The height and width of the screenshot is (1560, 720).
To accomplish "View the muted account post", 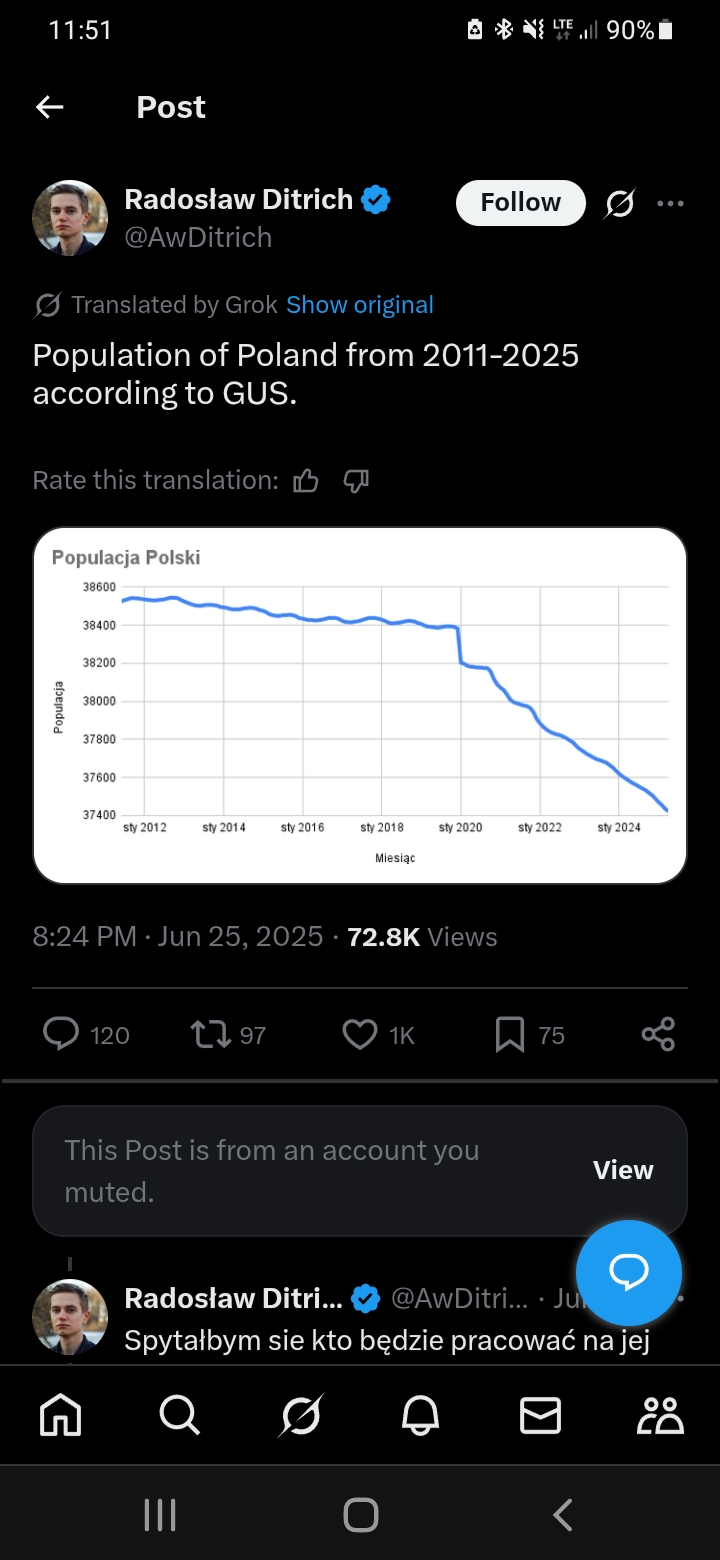I will [623, 1170].
